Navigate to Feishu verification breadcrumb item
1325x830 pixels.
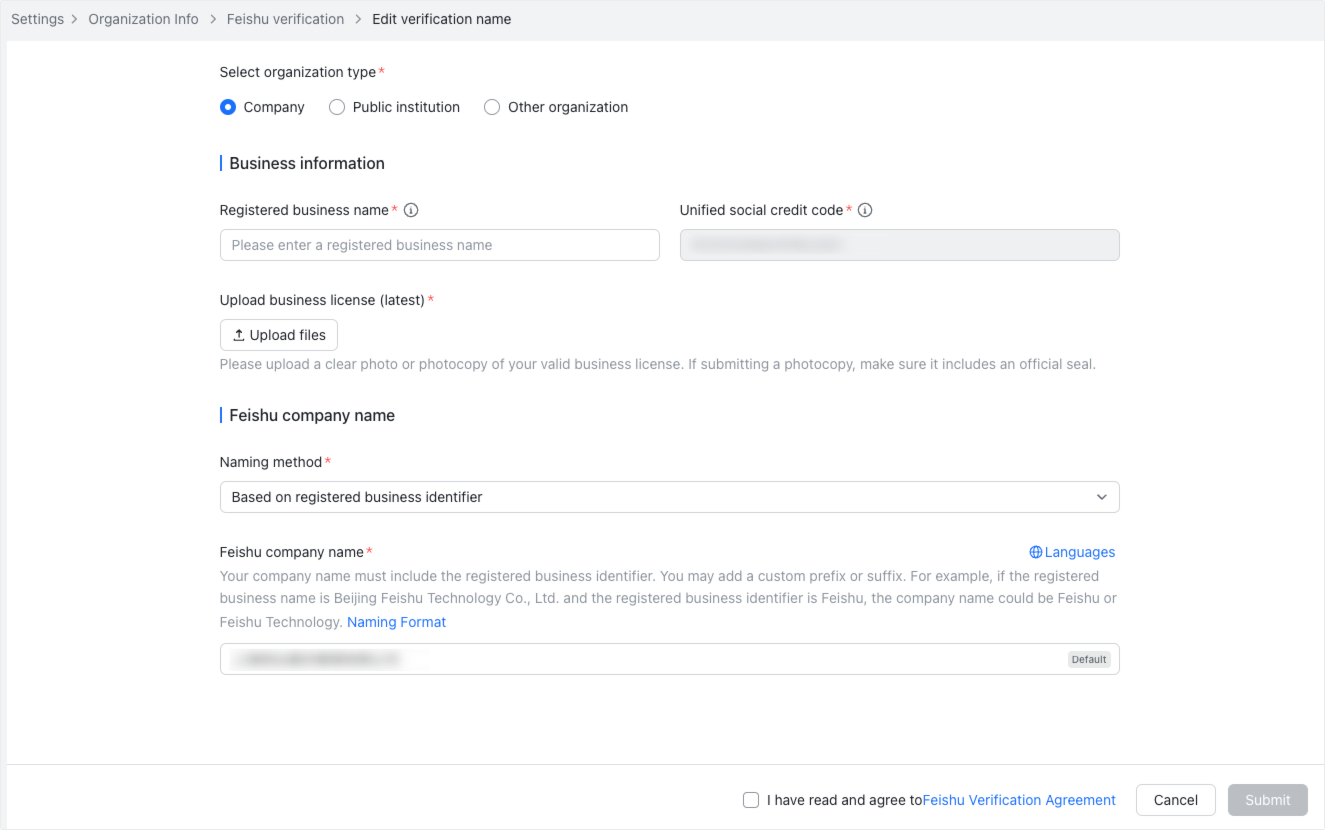[285, 18]
